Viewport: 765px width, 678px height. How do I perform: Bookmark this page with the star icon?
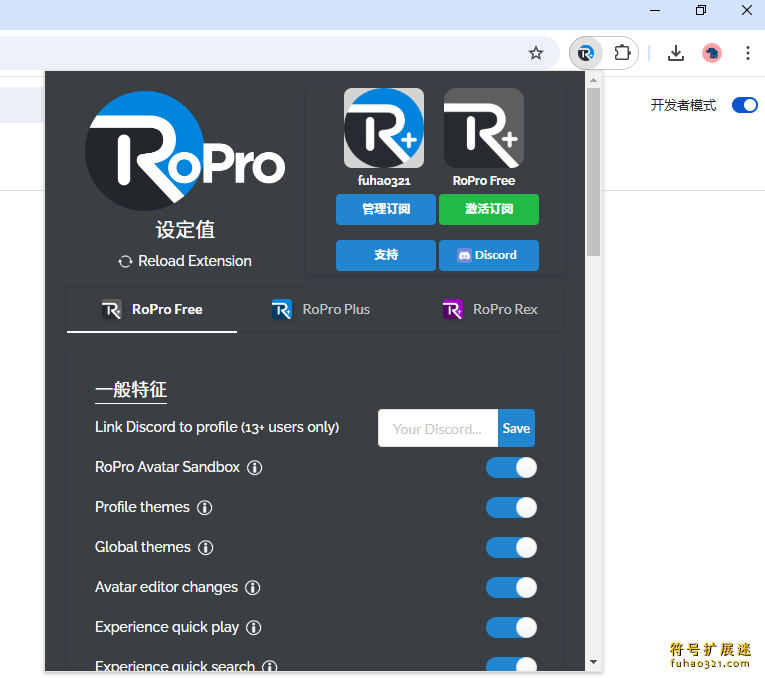tap(536, 53)
